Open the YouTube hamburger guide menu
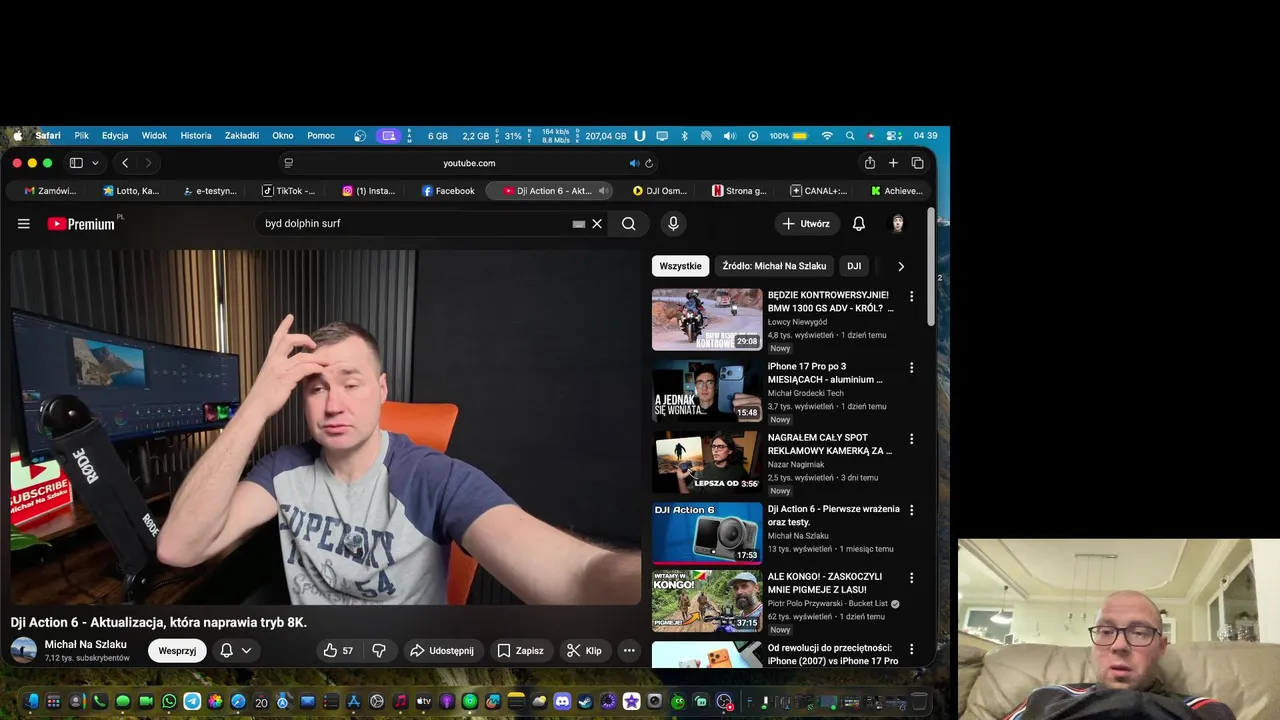The width and height of the screenshot is (1280, 720). [x=24, y=224]
